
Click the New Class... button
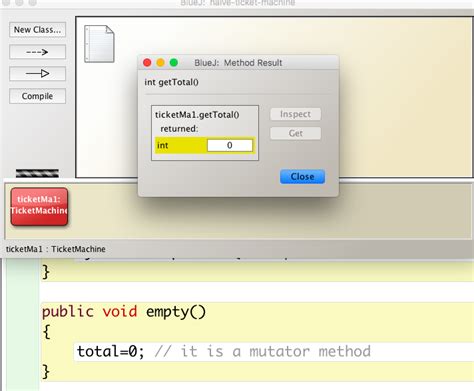37,30
